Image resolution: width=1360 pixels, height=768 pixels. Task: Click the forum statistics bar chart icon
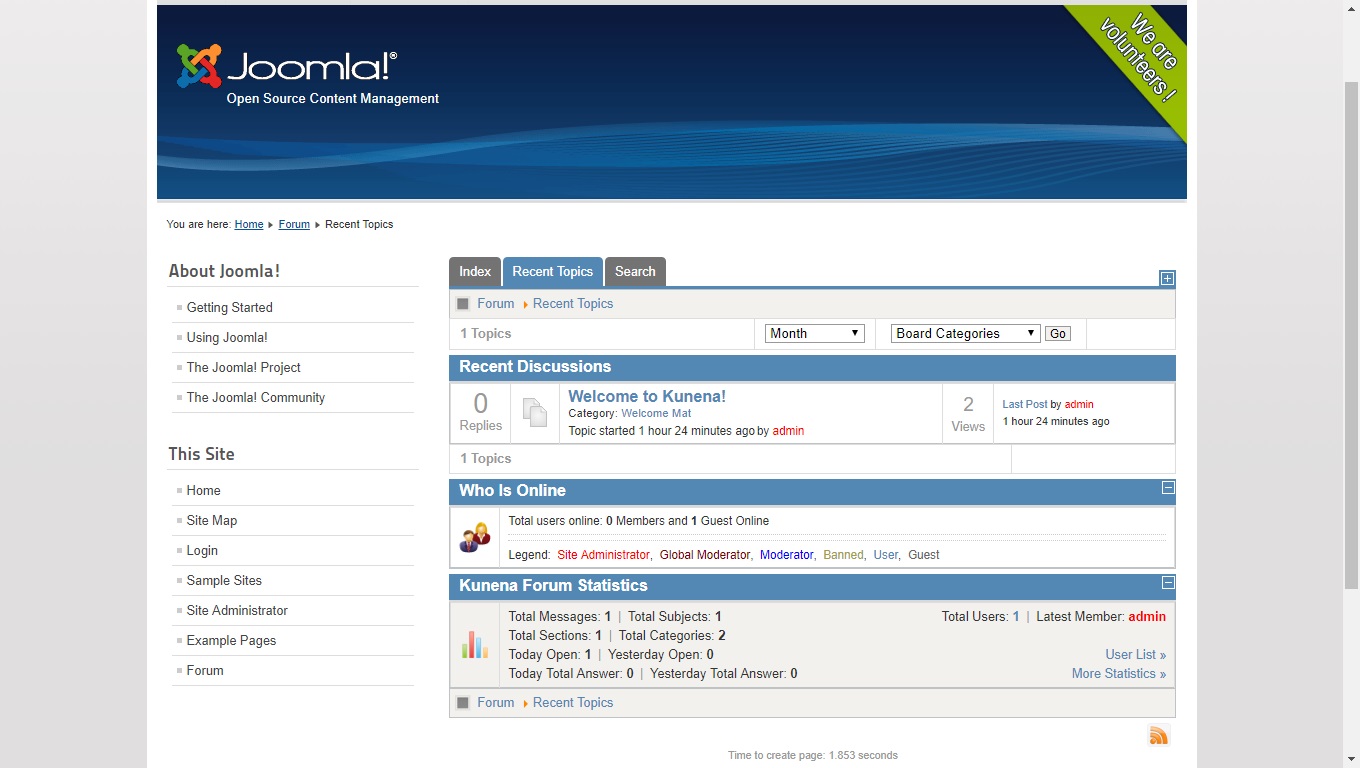tap(475, 644)
